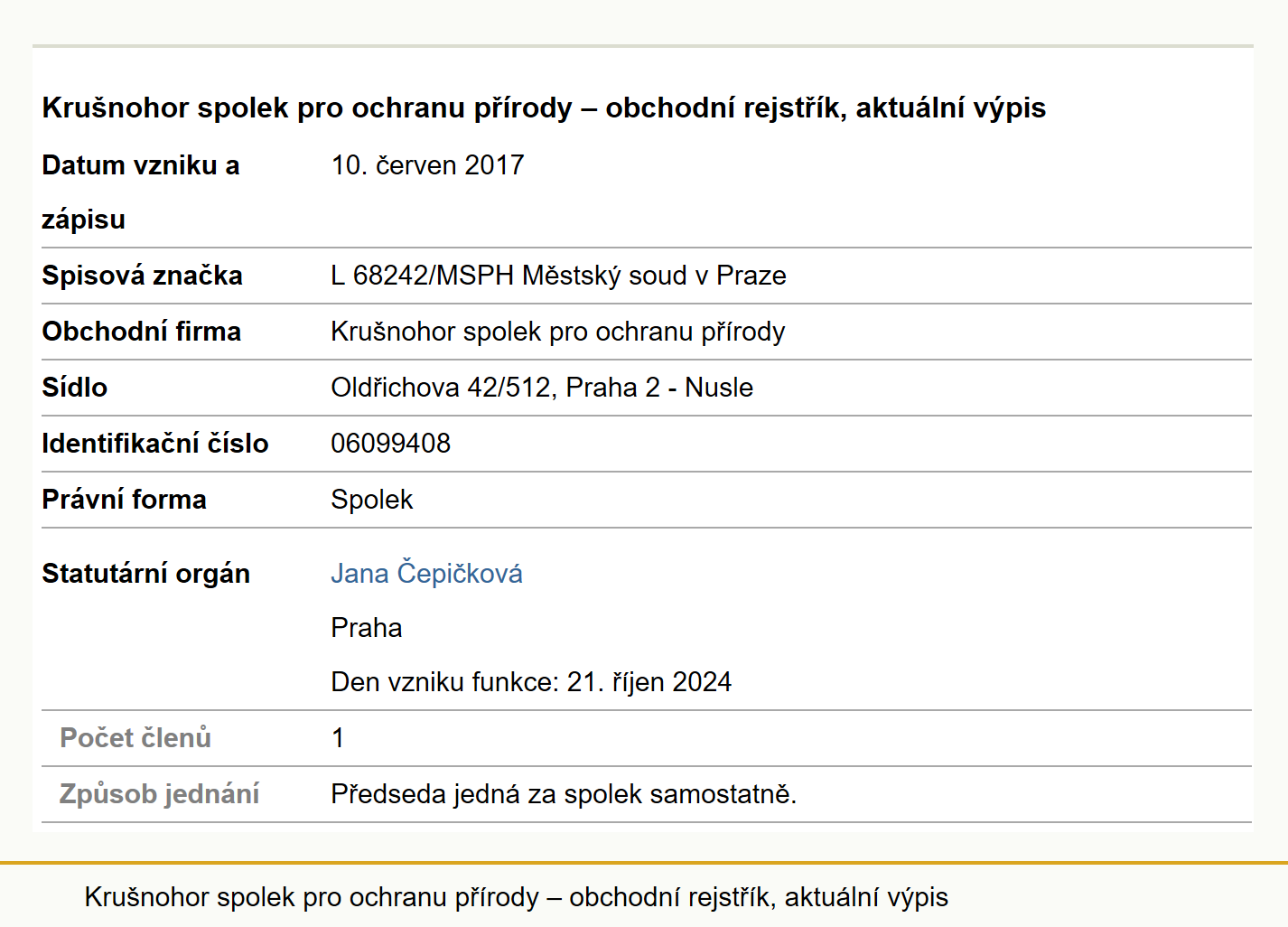Click the 'Datum vzniku a zápisu' label
This screenshot has width=1288, height=927.
click(x=141, y=192)
